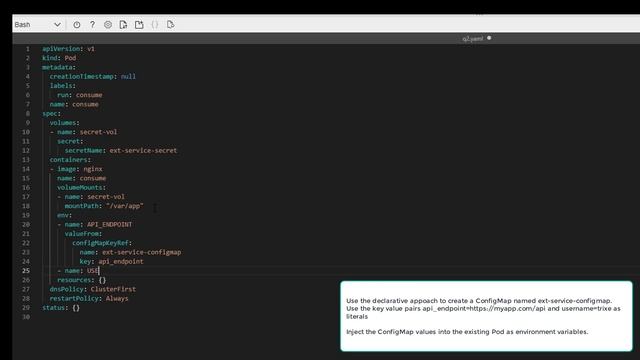This screenshot has height=360, width=640.
Task: Click the 'resources: {}' line
Action: [81, 280]
